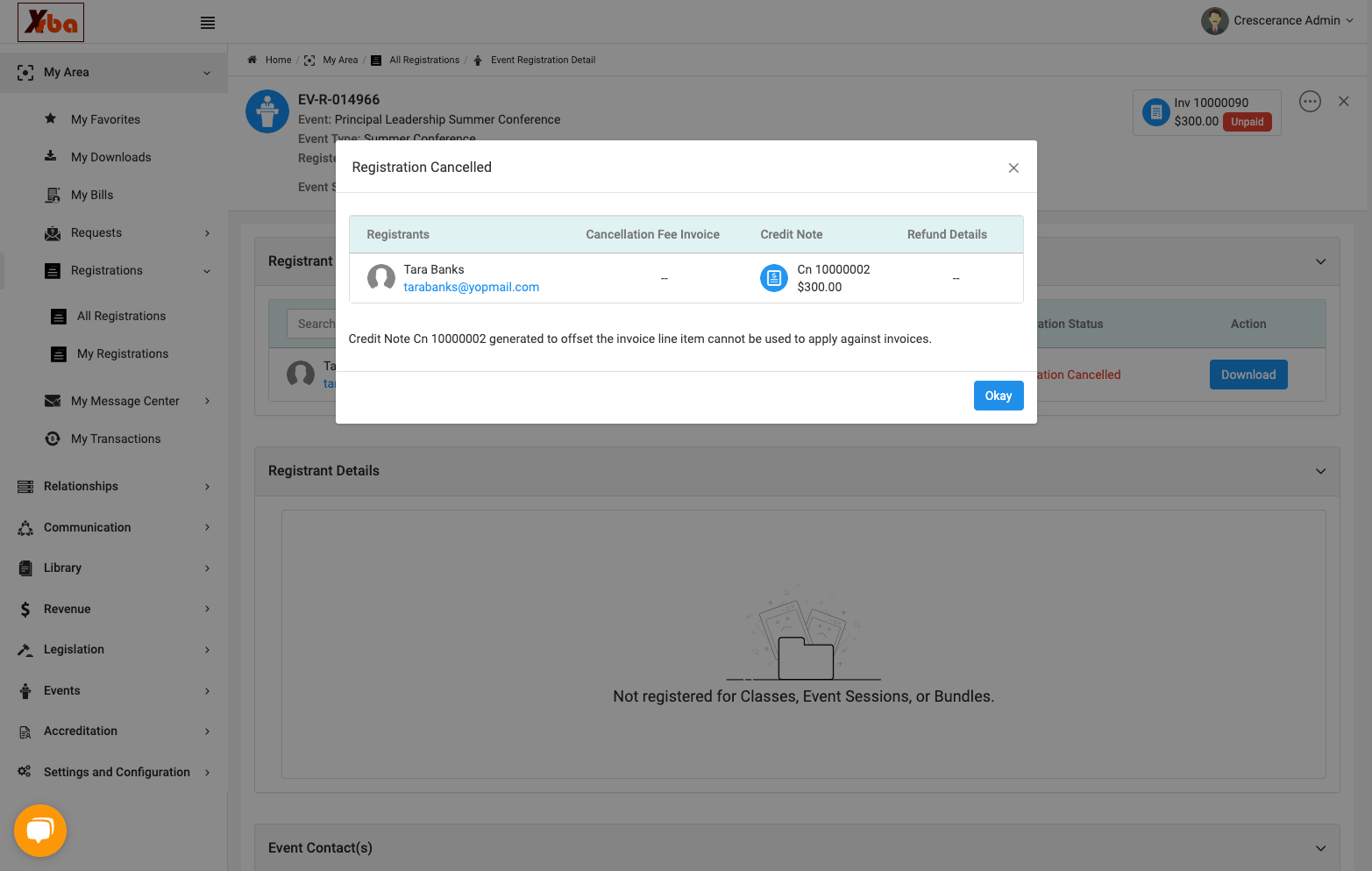Screen dimensions: 1372x871
Task: Expand My Message Center submenu
Action: (x=207, y=401)
